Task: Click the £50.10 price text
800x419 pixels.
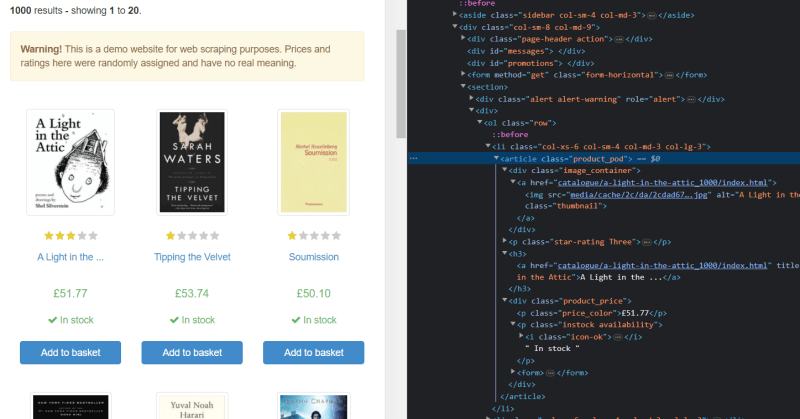Action: pos(314,293)
